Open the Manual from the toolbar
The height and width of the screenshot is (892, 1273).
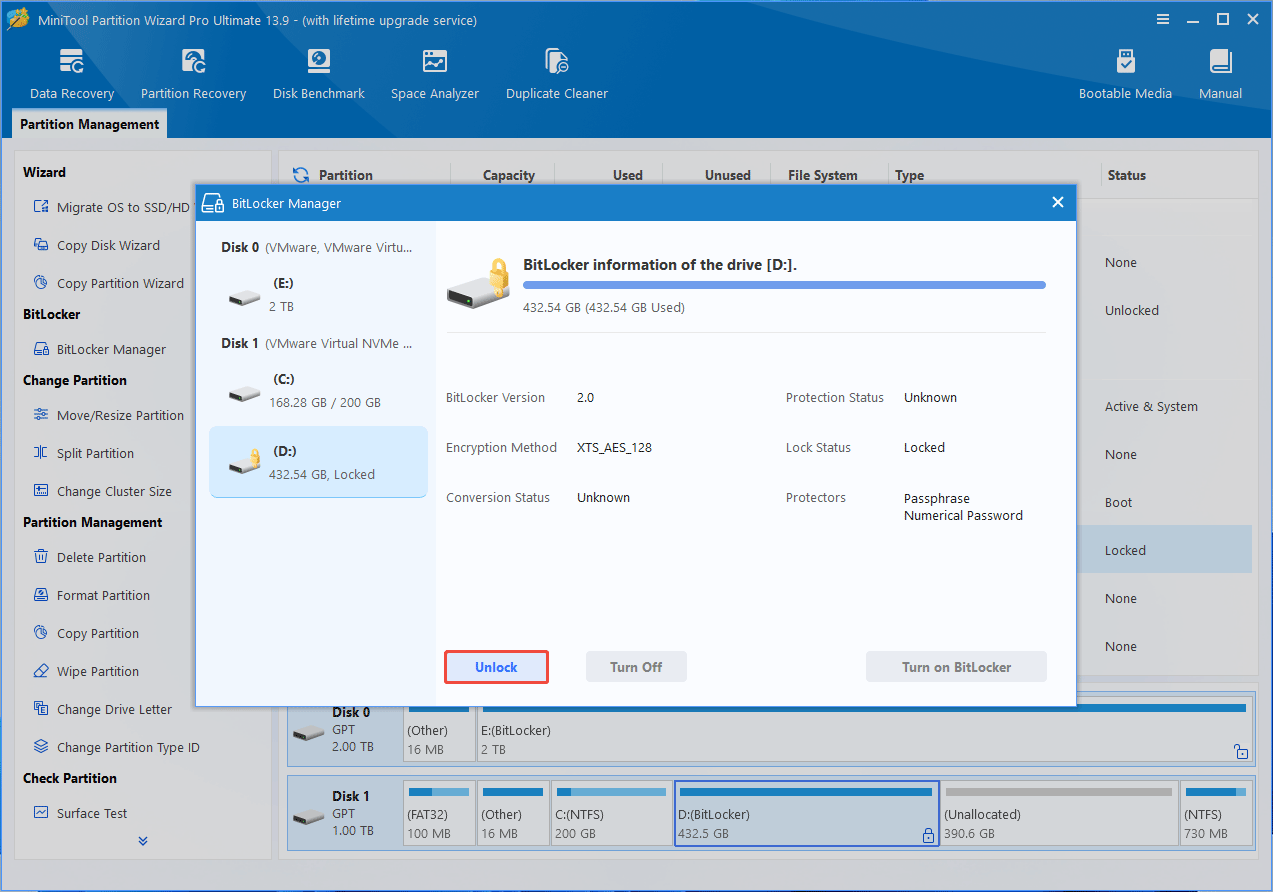1220,75
